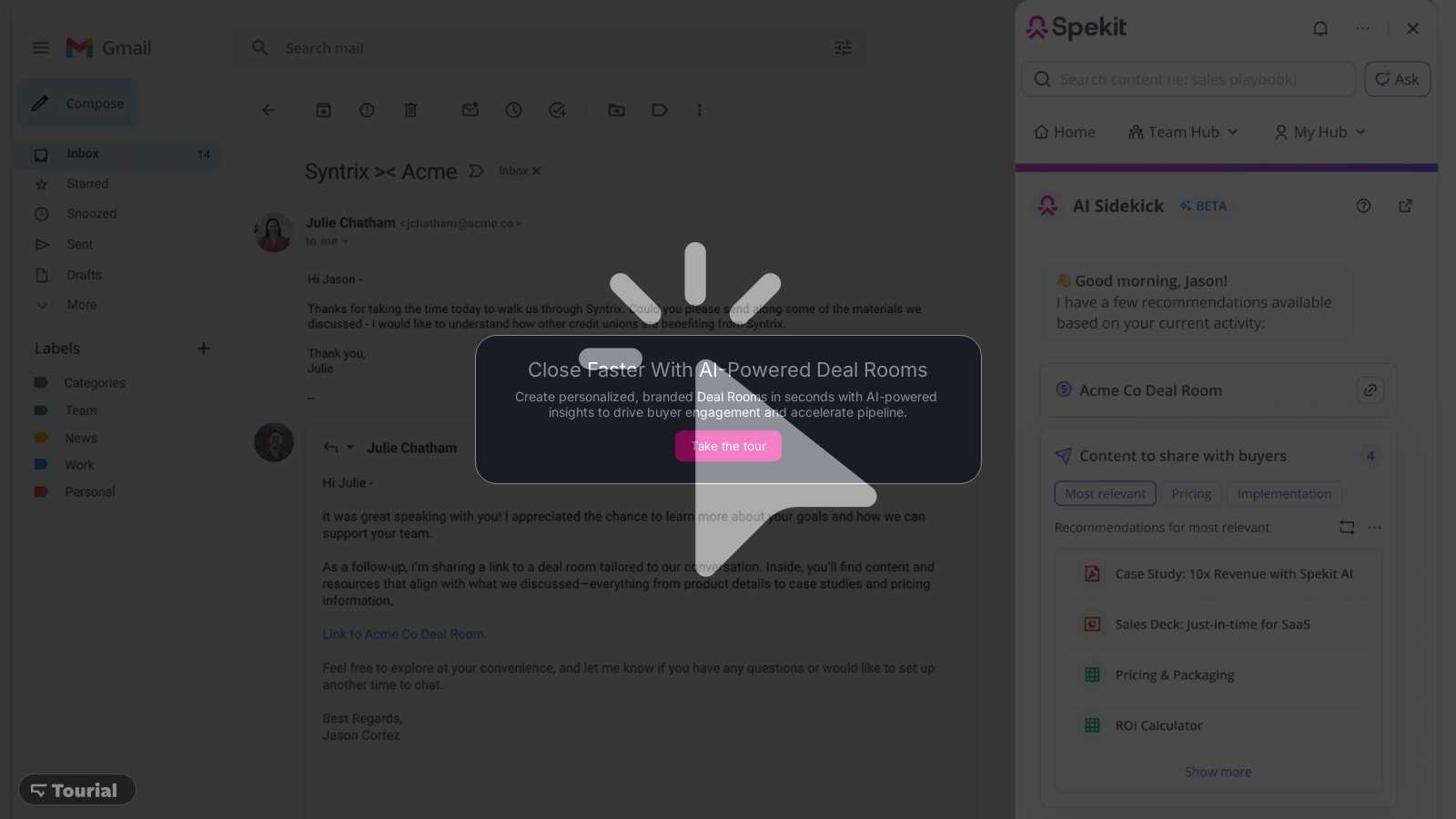The width and height of the screenshot is (1456, 819).
Task: Select News label
Action: point(80,438)
